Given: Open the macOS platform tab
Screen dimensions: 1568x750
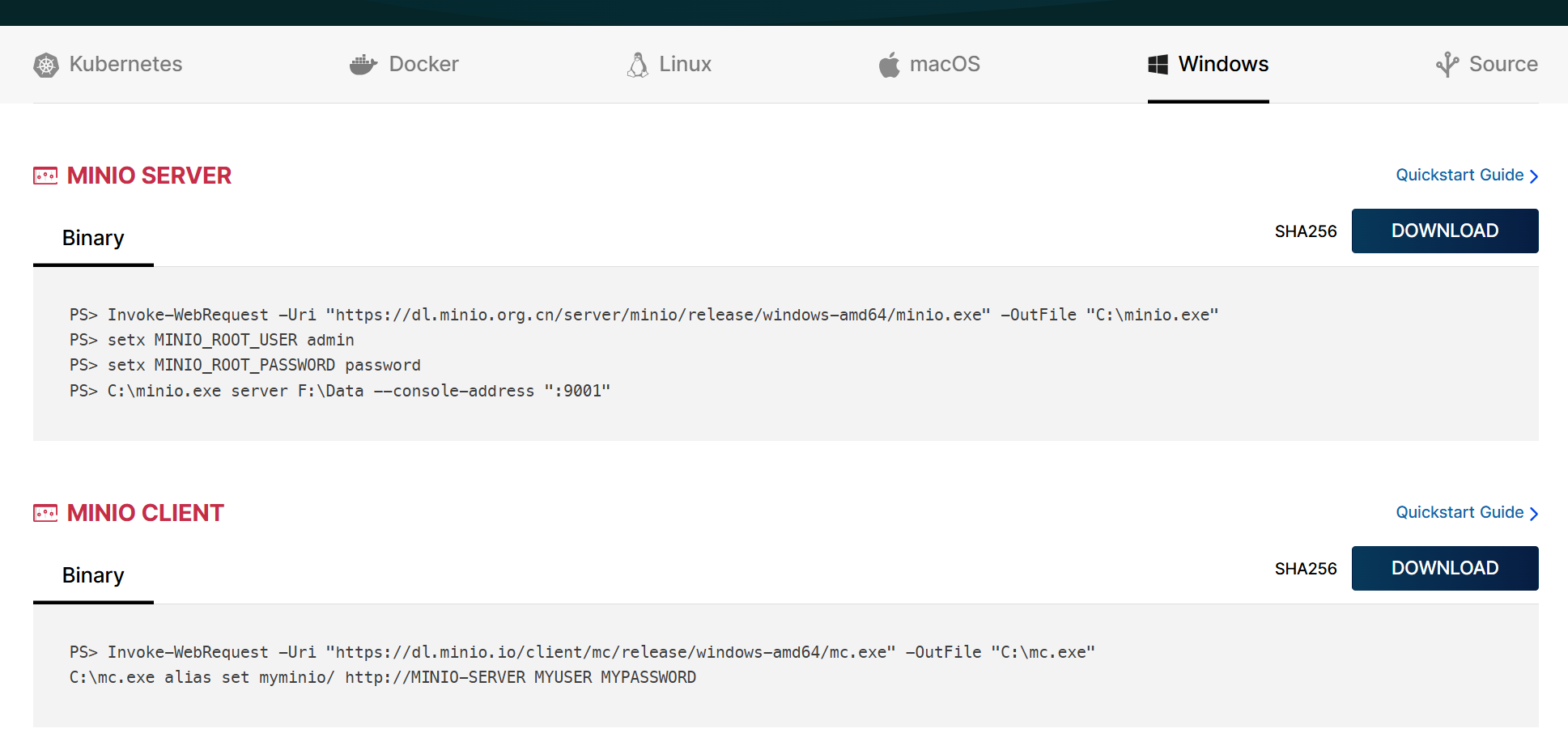Looking at the screenshot, I should [945, 64].
